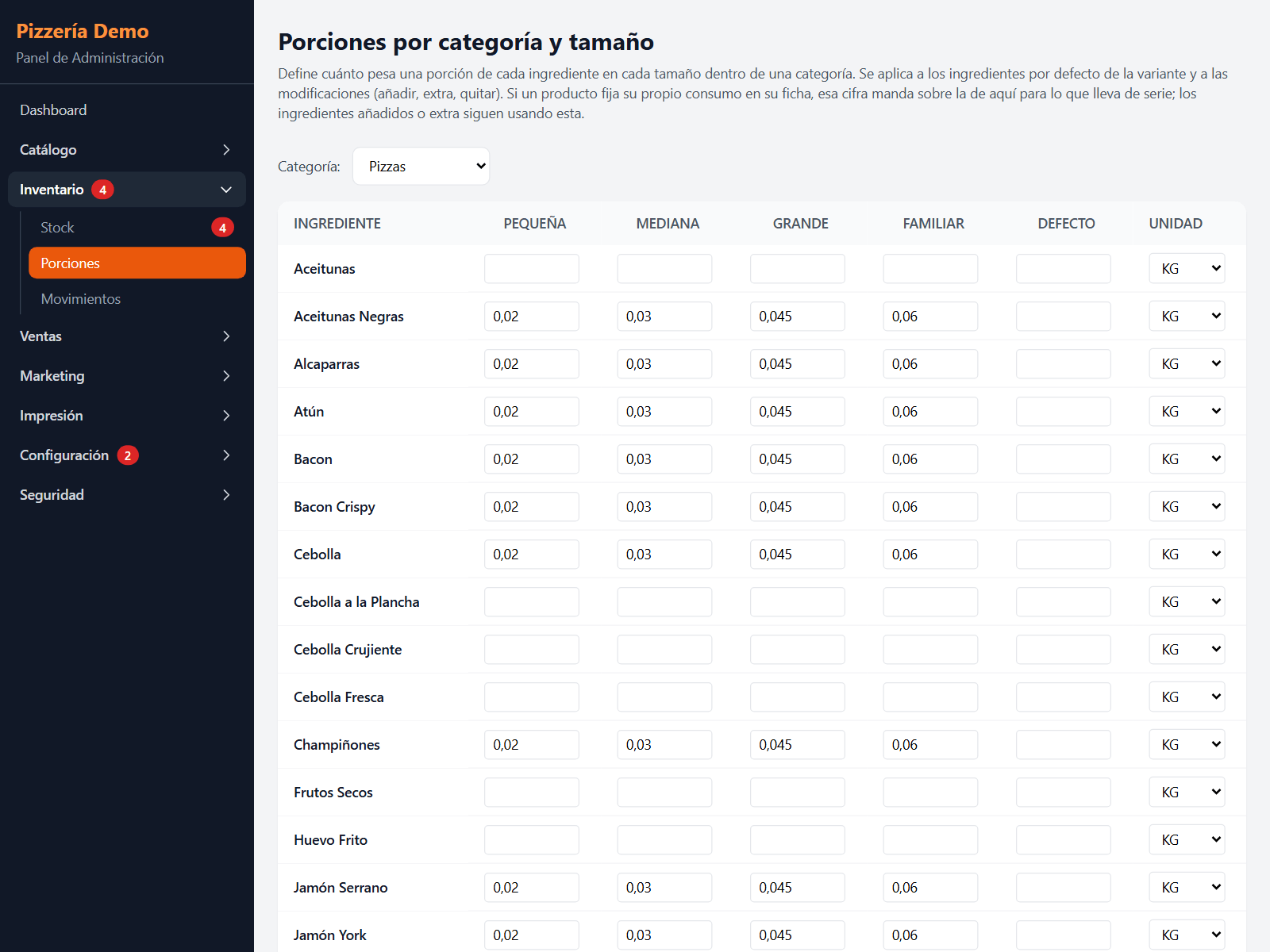1270x952 pixels.
Task: Change the unit for Aceitunas Negras
Action: pyautogui.click(x=1187, y=317)
